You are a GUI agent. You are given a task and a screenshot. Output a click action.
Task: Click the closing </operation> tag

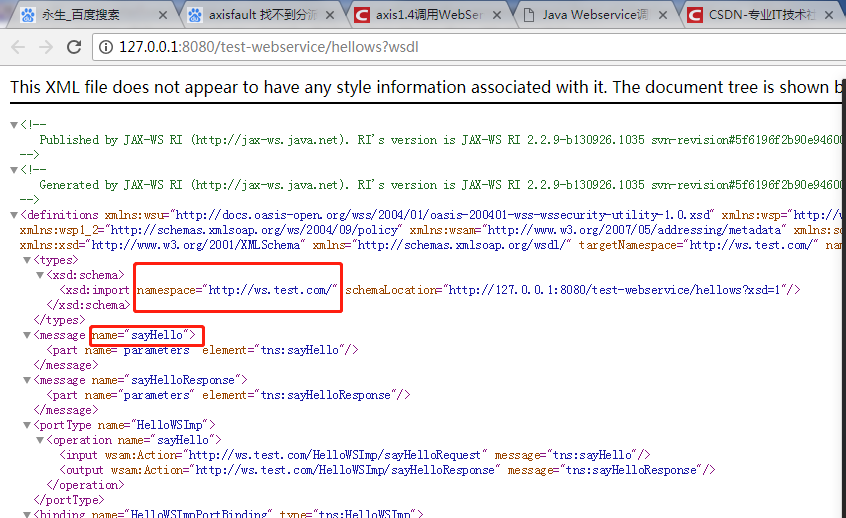(x=85, y=485)
